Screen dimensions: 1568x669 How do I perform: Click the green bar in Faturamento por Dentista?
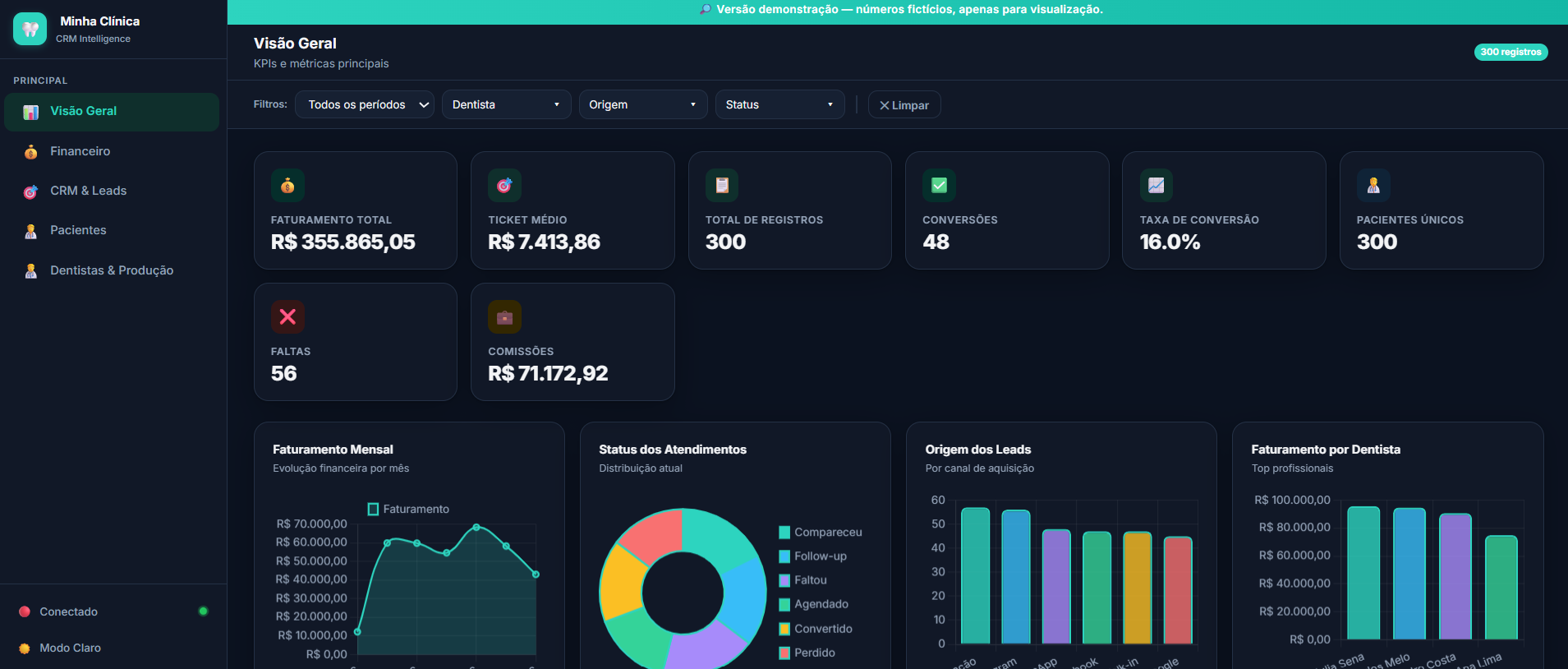coord(1501,588)
